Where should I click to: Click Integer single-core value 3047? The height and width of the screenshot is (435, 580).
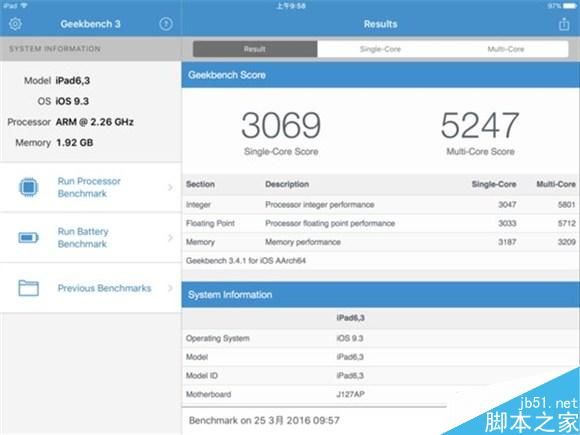tap(507, 205)
